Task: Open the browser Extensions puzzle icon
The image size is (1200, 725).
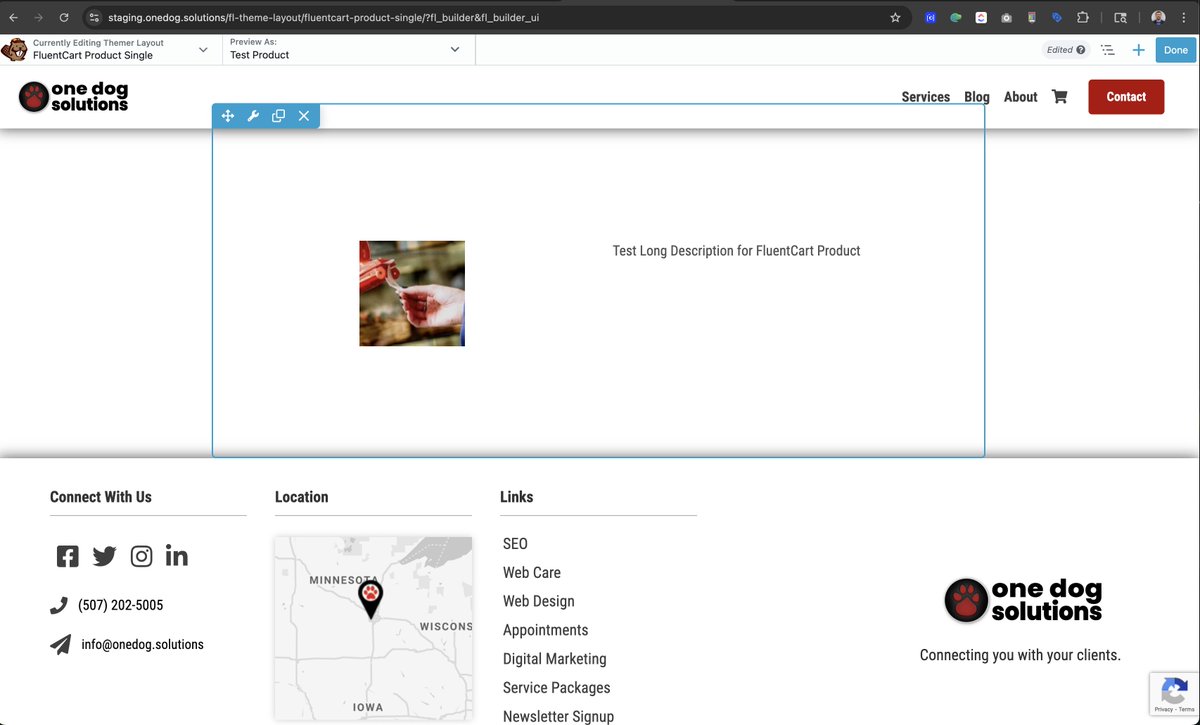Action: (1083, 18)
